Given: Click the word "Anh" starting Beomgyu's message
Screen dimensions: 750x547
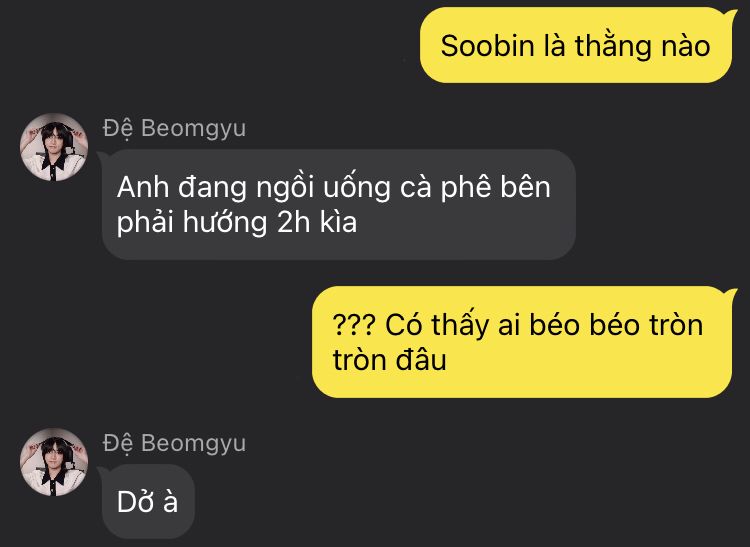Looking at the screenshot, I should coord(143,187).
